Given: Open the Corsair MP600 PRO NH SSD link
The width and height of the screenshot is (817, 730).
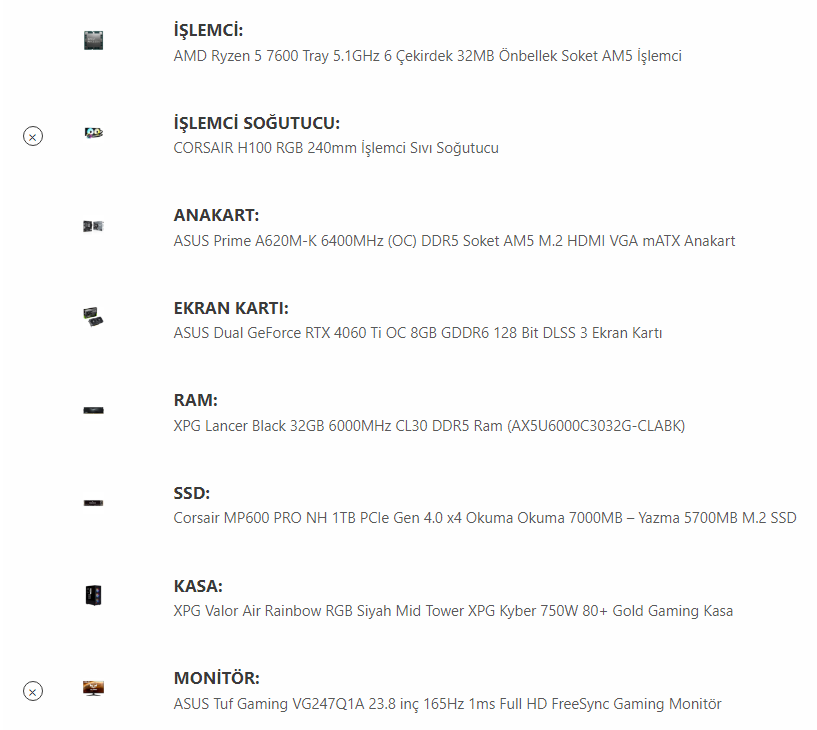Looking at the screenshot, I should tap(485, 518).
